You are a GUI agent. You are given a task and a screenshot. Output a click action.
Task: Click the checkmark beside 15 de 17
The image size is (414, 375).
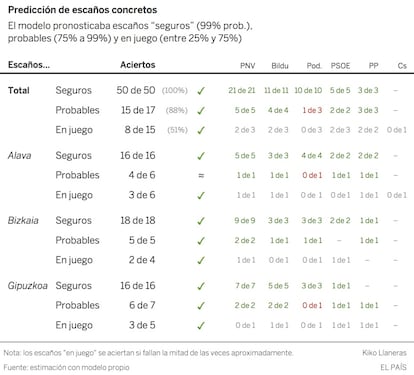(201, 111)
